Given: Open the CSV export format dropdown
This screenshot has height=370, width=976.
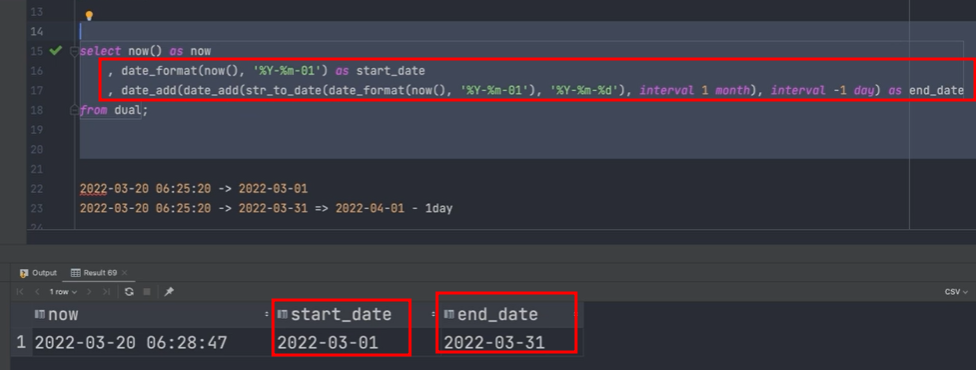Looking at the screenshot, I should pyautogui.click(x=956, y=292).
